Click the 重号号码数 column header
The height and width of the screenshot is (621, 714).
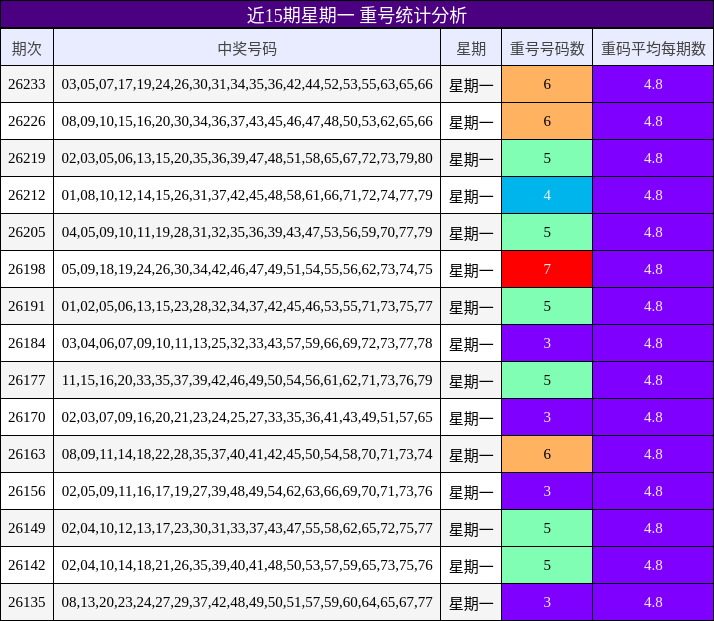coord(547,48)
